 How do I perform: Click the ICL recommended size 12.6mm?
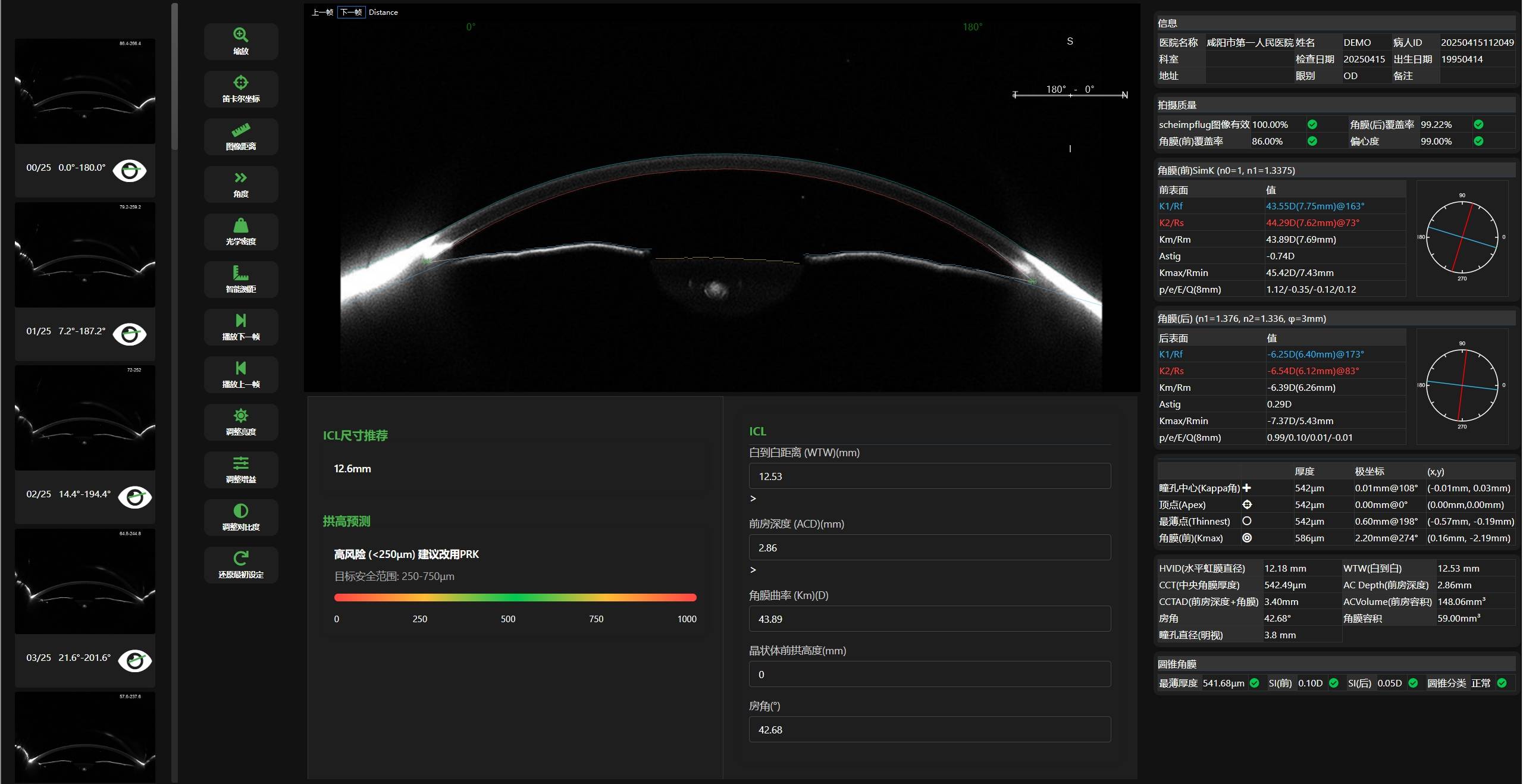pos(352,469)
